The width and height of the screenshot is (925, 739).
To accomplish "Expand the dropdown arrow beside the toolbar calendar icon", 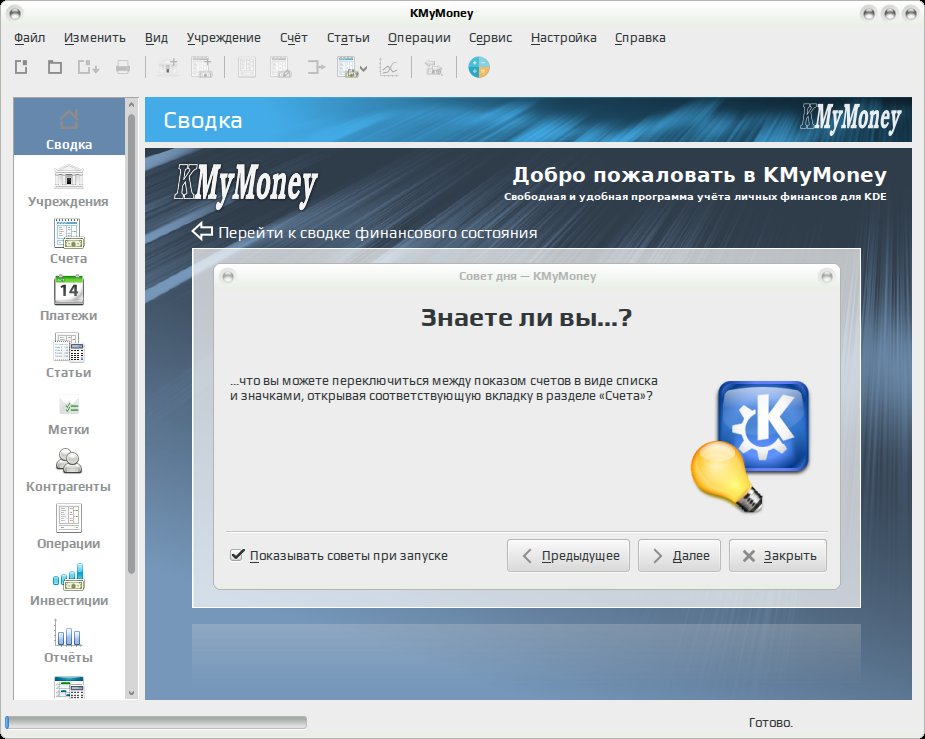I will click(x=363, y=68).
